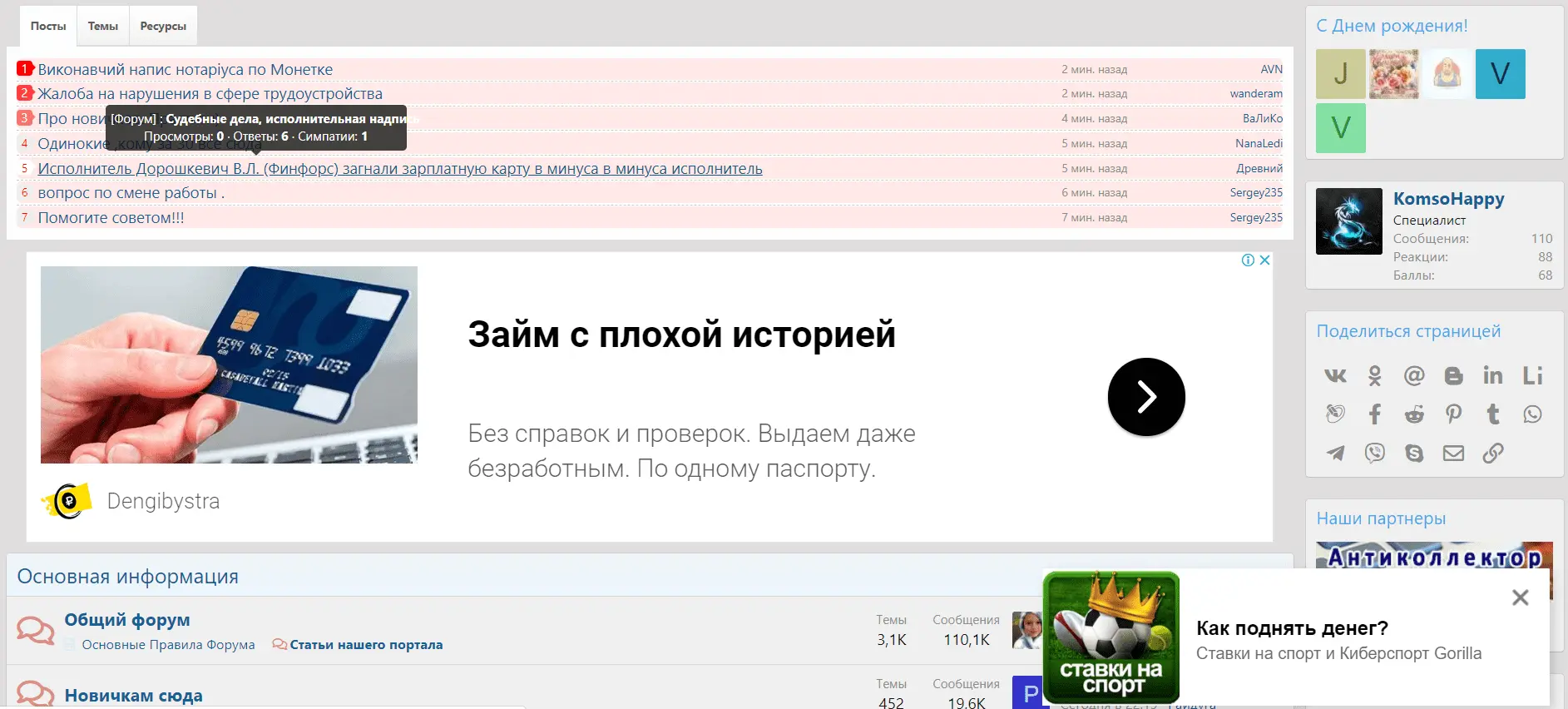Screen dimensions: 1568x709
Task: Share the page on VK
Action: pos(1335,375)
